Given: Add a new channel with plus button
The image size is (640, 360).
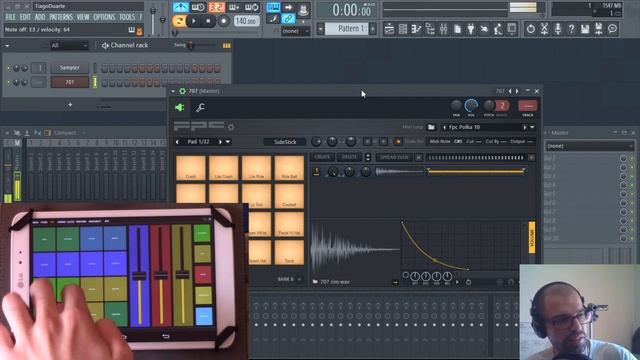Looking at the screenshot, I should (70, 105).
